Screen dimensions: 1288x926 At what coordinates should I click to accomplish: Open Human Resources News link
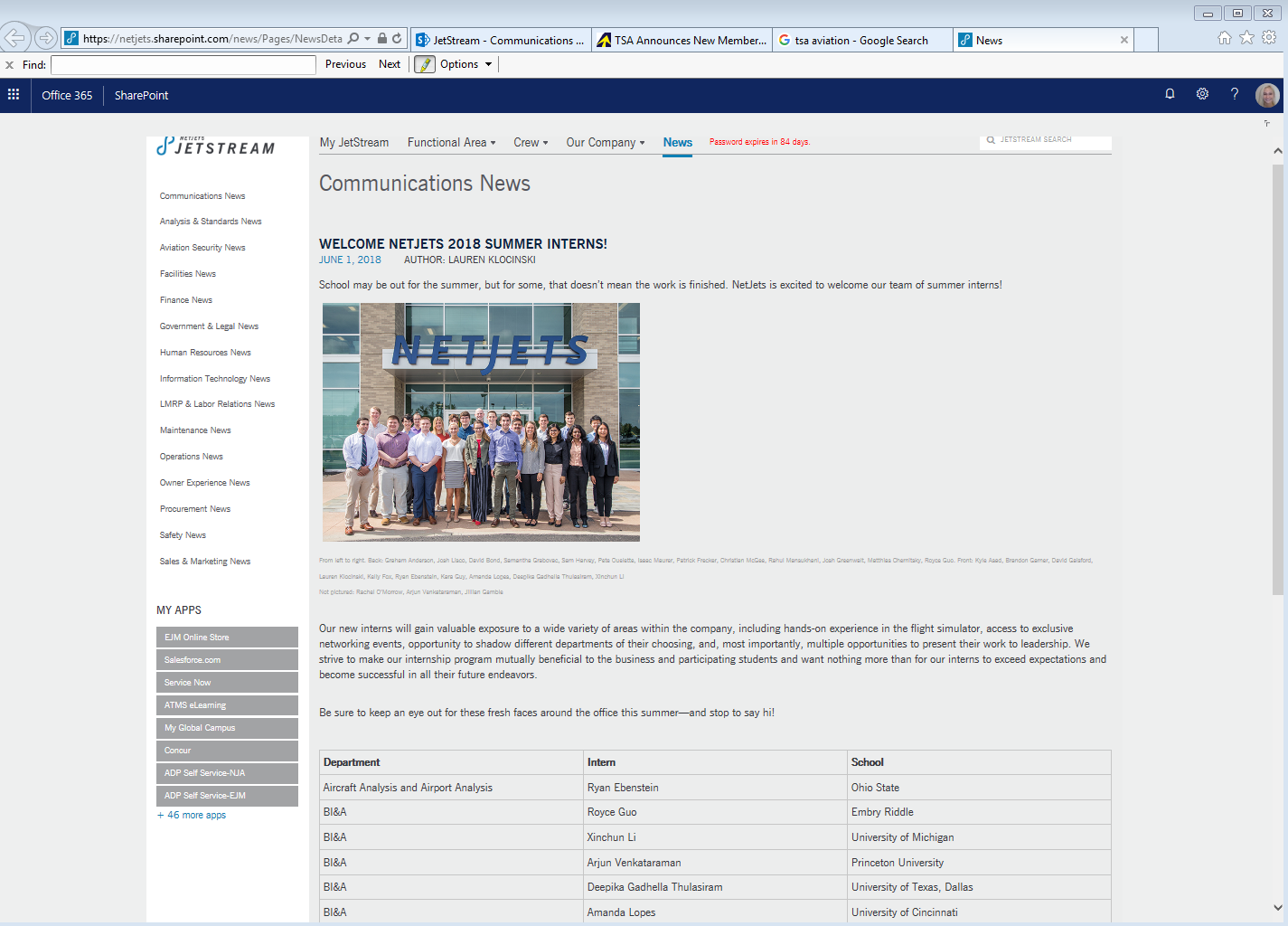pyautogui.click(x=205, y=353)
